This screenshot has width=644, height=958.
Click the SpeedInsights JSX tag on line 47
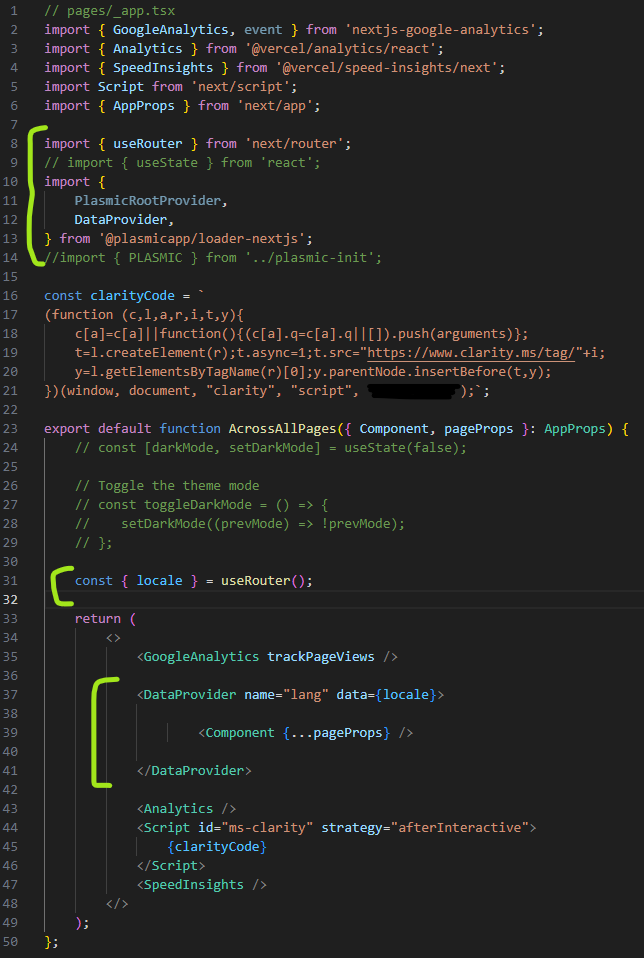point(201,884)
